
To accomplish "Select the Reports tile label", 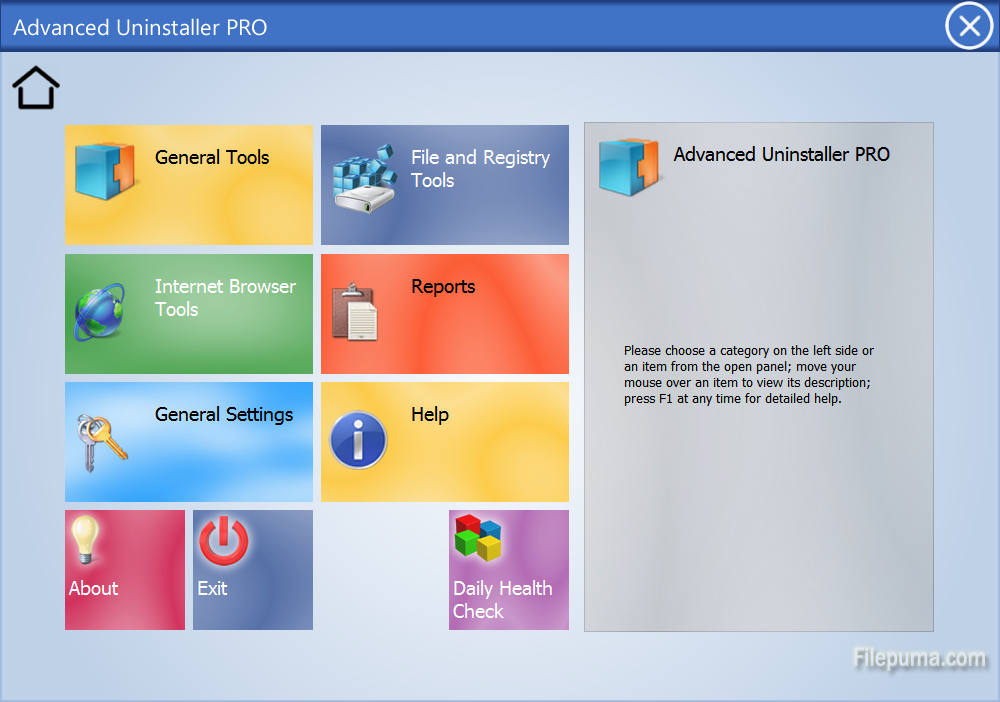I will (443, 287).
